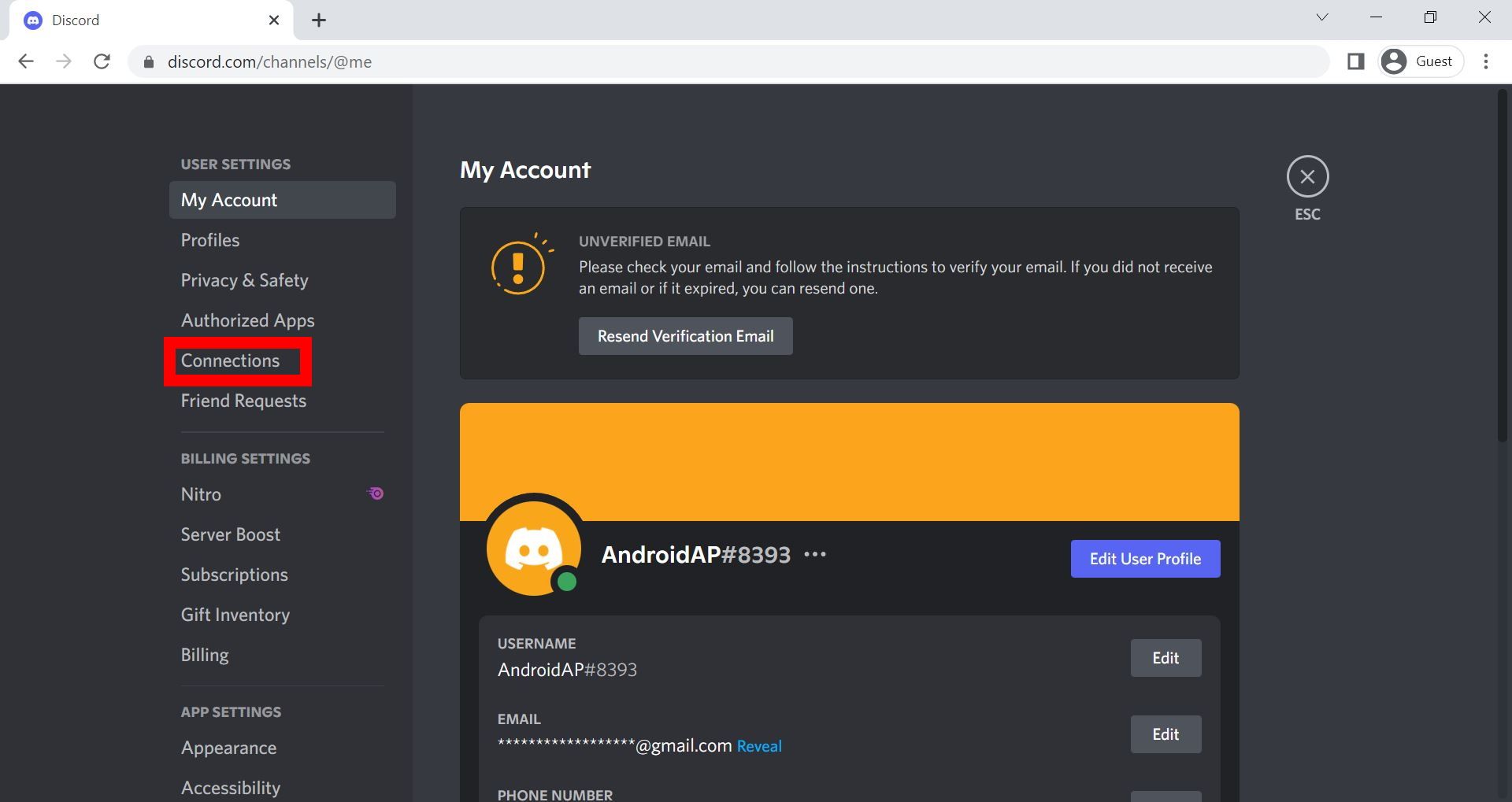Reveal the hidden email address

point(758,745)
